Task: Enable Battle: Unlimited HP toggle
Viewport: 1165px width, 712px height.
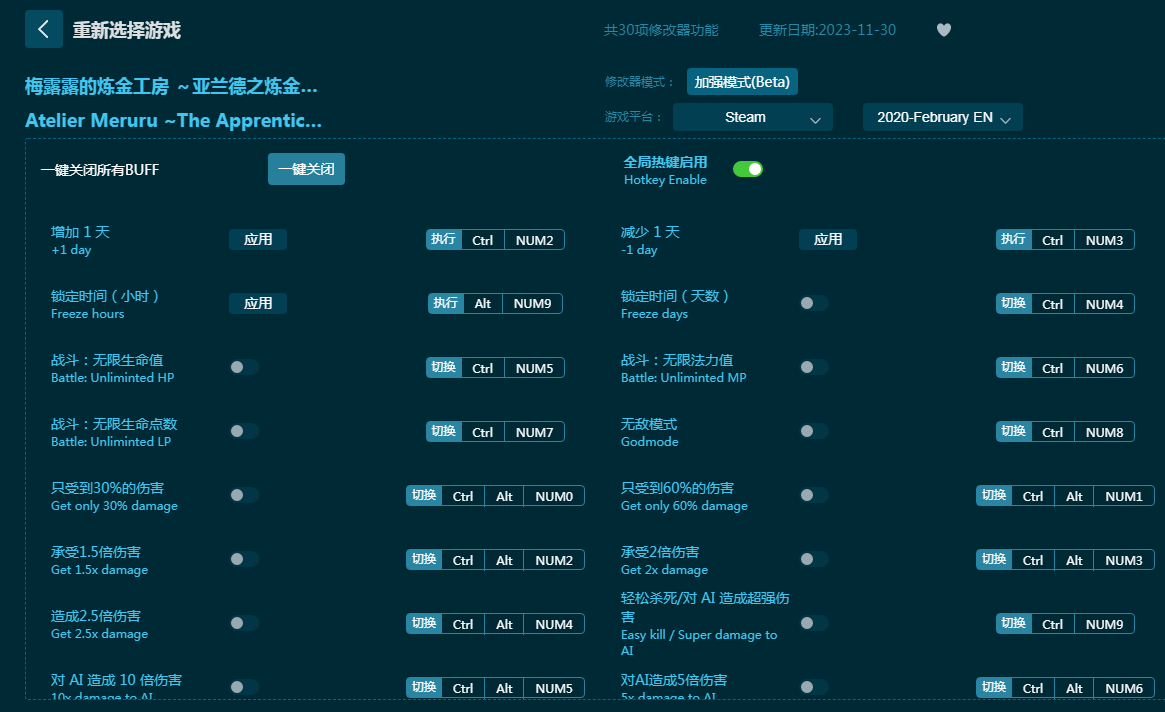Action: 243,367
